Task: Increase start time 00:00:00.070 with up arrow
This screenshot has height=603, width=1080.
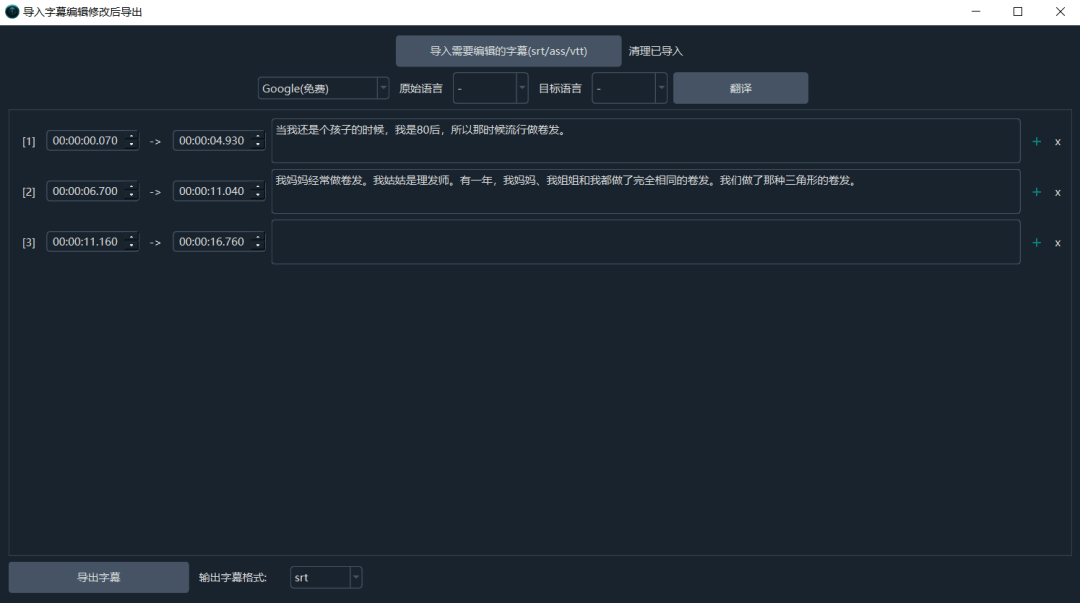Action: [132, 136]
